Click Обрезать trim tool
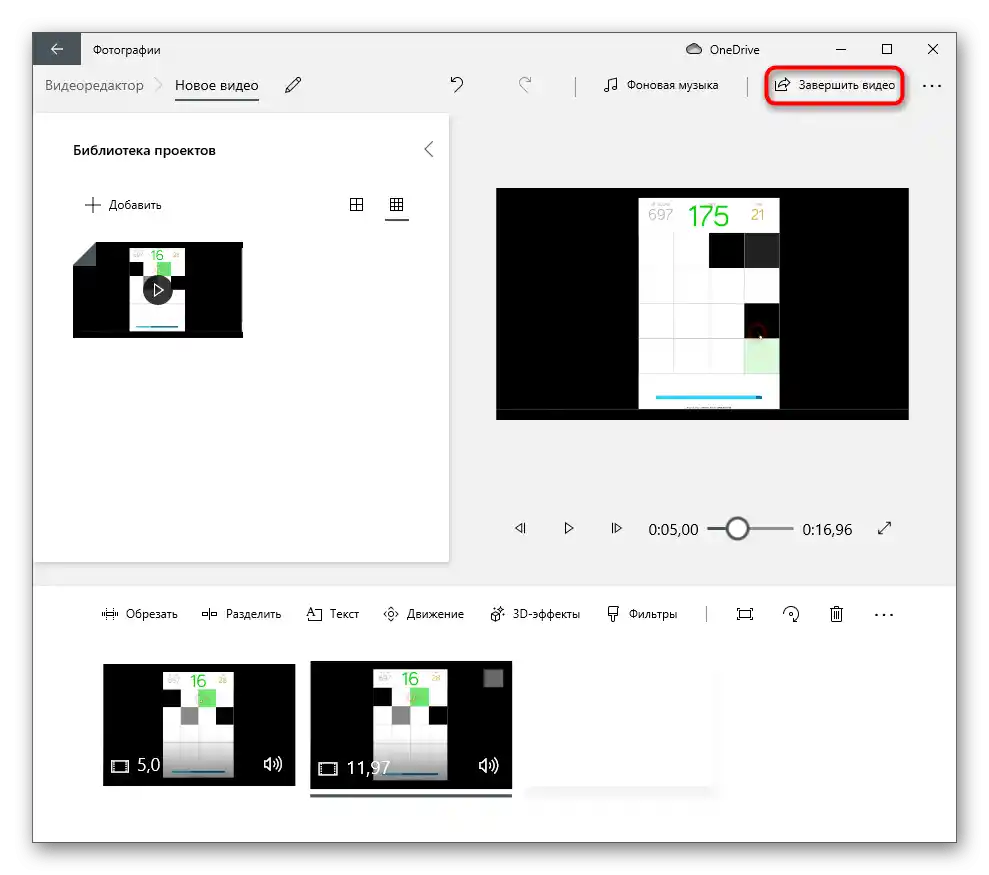989x875 pixels. pos(139,614)
